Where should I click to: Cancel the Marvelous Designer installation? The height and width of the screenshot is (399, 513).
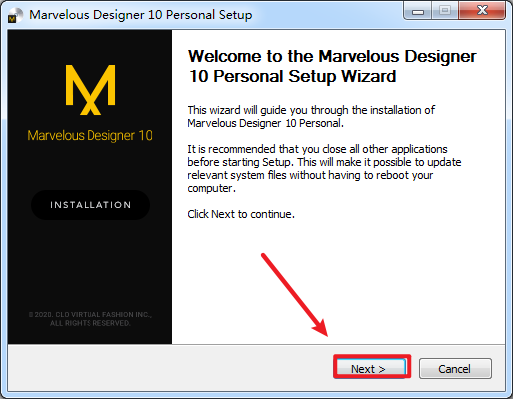pyautogui.click(x=455, y=368)
